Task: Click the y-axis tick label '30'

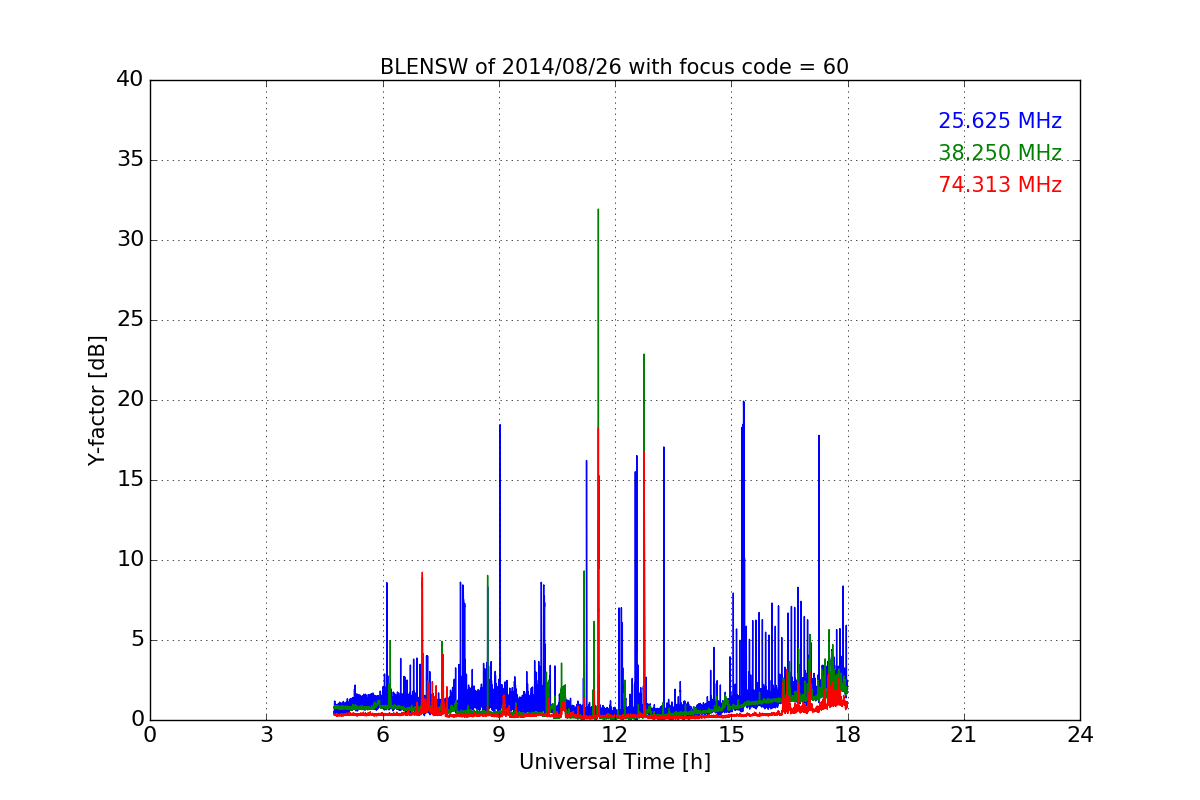Action: (x=130, y=240)
